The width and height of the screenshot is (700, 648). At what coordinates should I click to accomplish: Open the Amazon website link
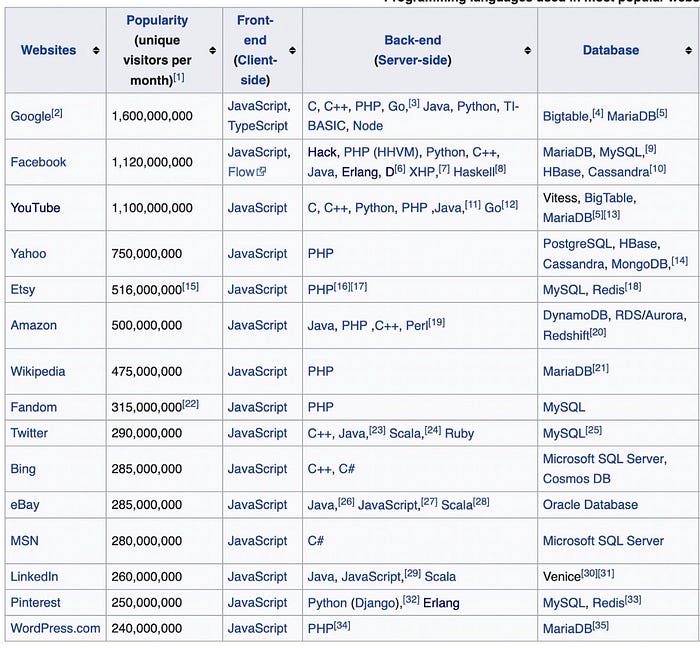click(x=33, y=325)
